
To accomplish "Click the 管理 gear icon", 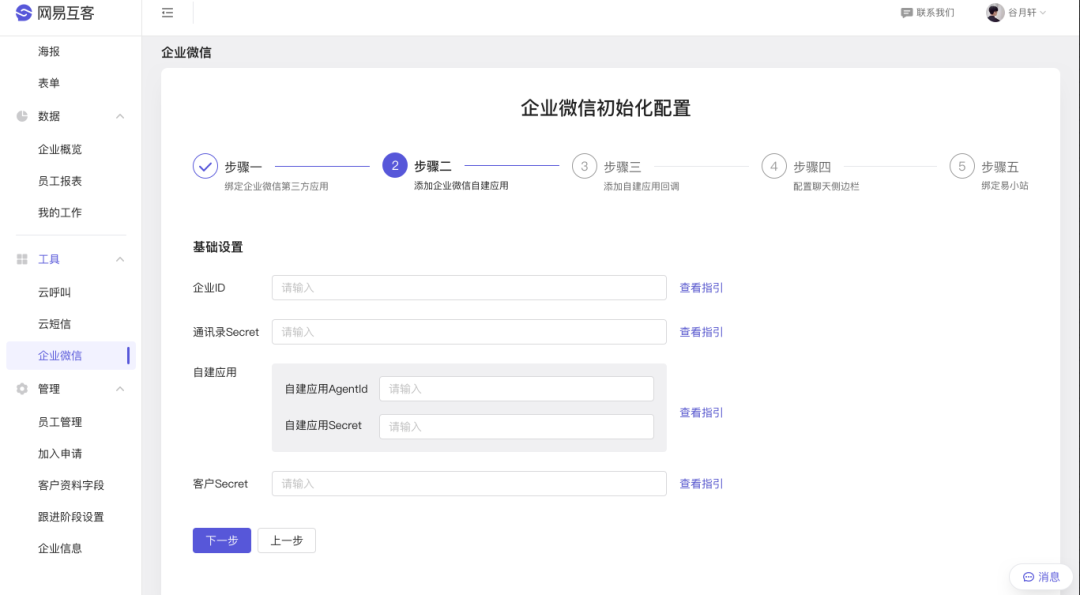I will (x=22, y=389).
